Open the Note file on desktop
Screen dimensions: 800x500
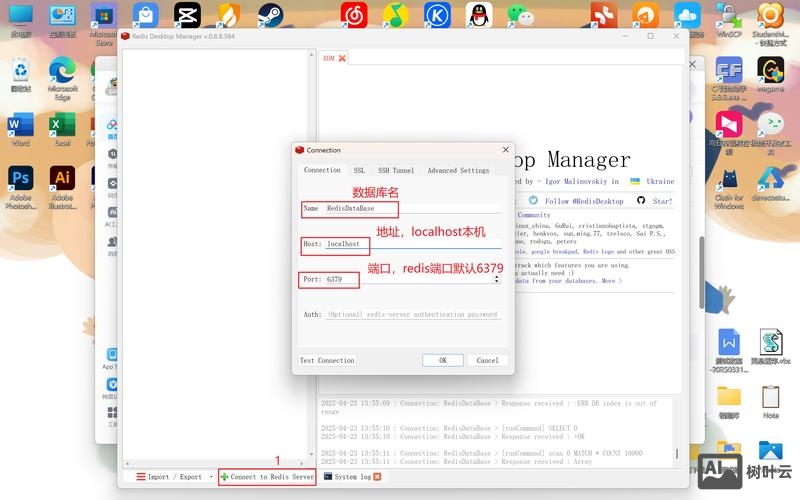[770, 402]
